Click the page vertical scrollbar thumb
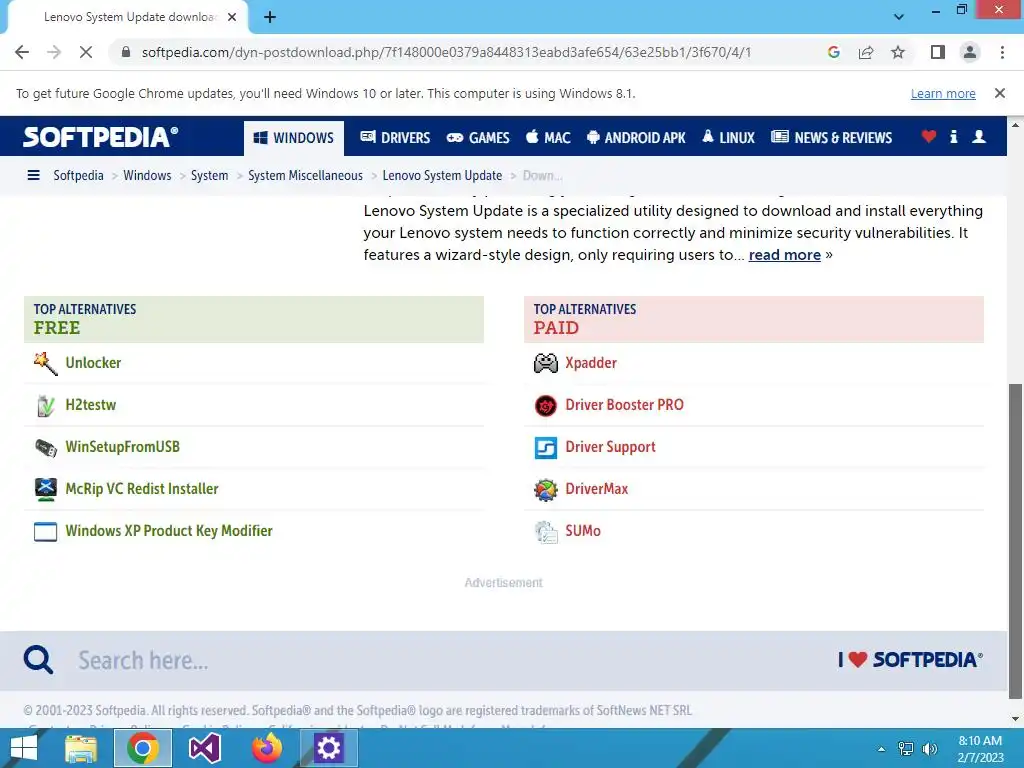This screenshot has width=1024, height=768. point(1016,541)
